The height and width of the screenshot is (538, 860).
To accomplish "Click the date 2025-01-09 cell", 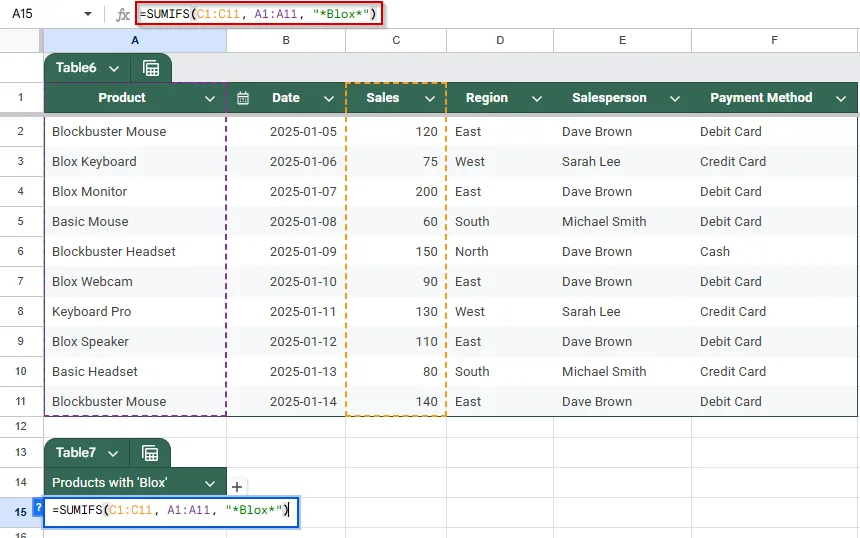I will (x=286, y=252).
